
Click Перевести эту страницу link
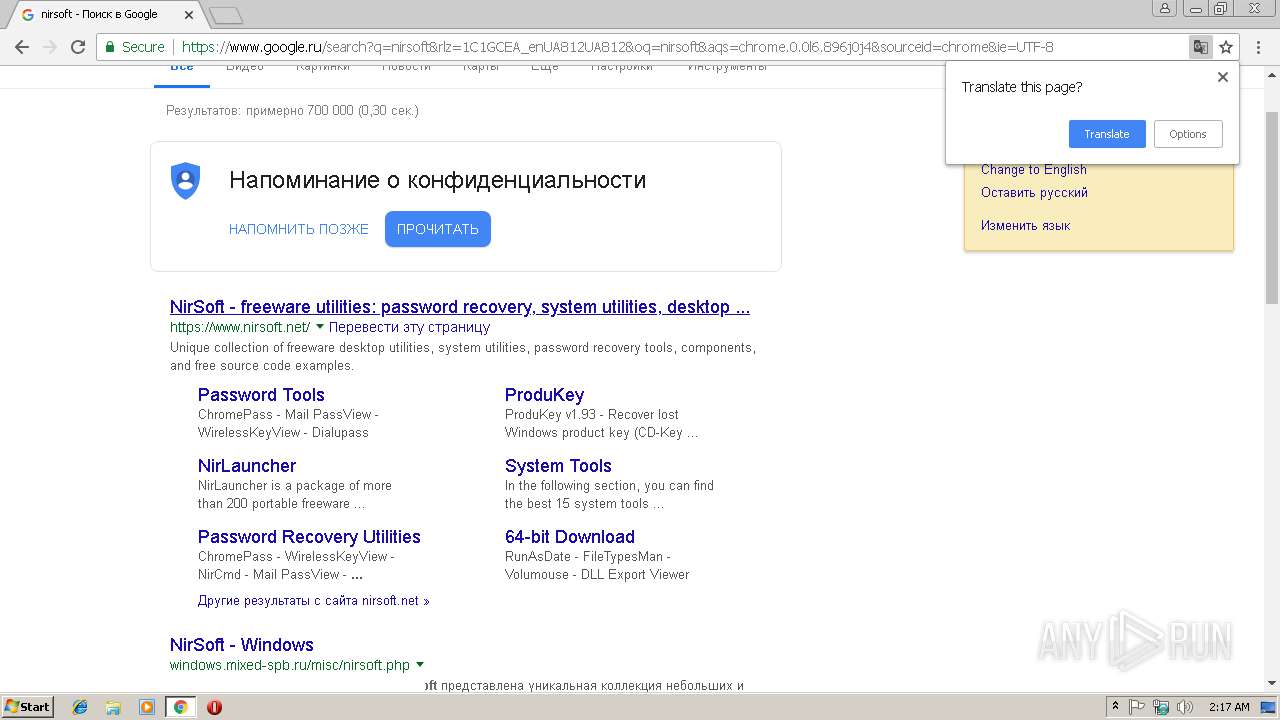click(409, 327)
